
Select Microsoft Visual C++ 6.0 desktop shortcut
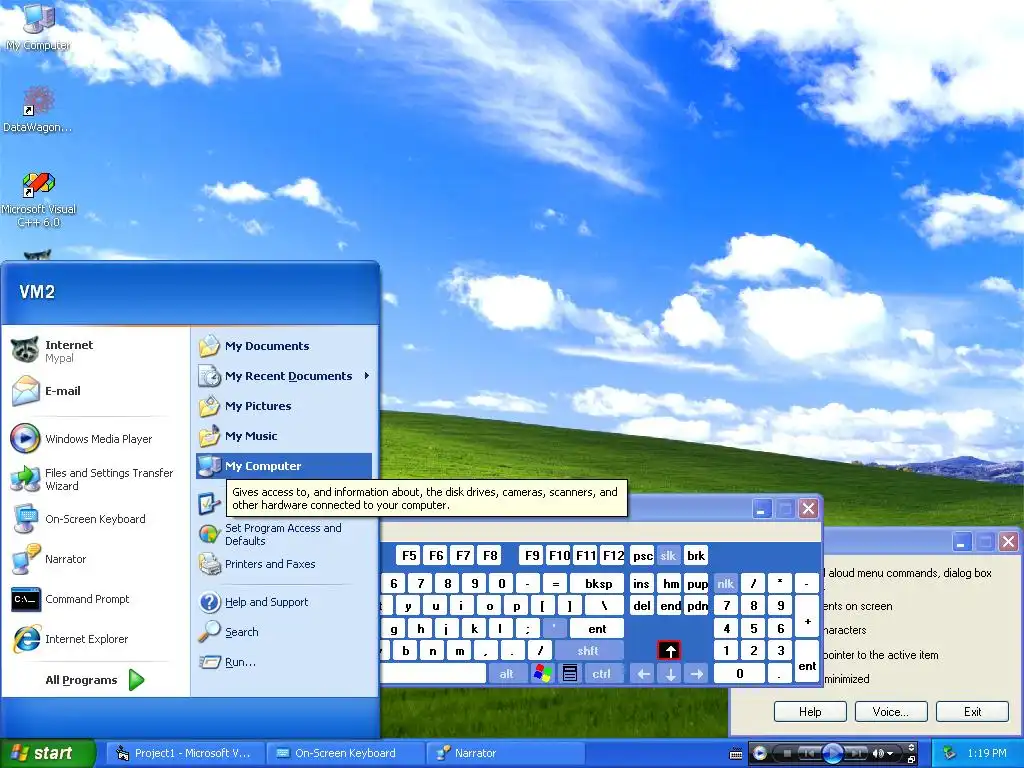[x=39, y=199]
